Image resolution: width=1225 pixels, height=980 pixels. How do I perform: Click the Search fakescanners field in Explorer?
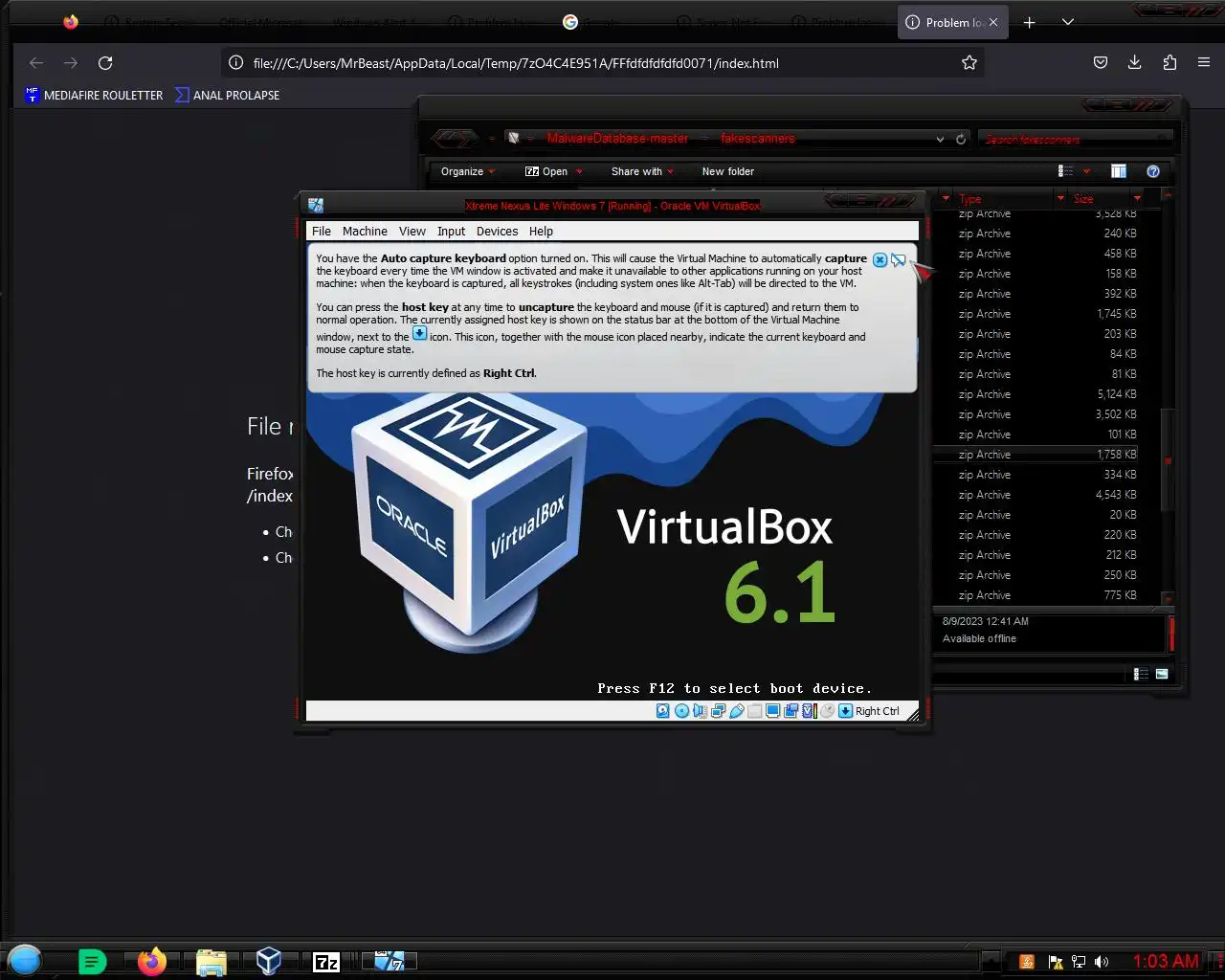1076,139
